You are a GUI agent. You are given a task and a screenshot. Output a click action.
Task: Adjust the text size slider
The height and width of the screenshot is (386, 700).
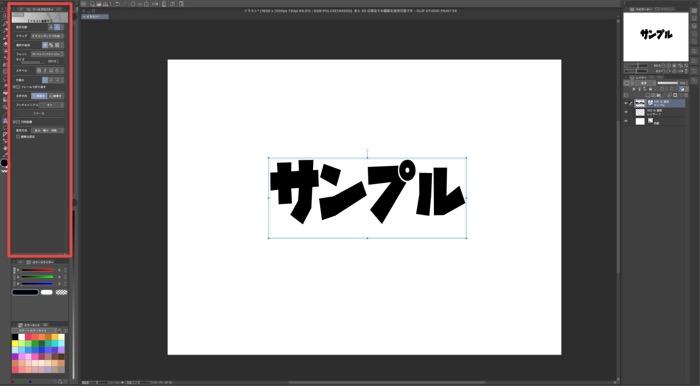(33, 61)
